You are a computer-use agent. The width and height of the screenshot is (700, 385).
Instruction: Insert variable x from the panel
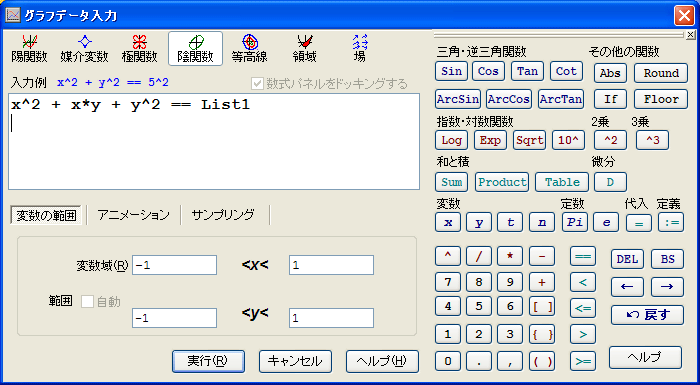click(448, 222)
